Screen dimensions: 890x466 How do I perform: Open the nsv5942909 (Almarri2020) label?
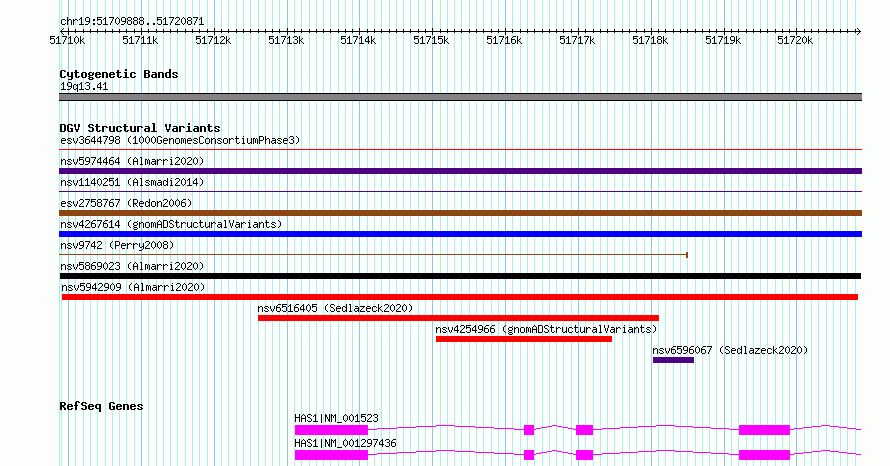(x=133, y=287)
